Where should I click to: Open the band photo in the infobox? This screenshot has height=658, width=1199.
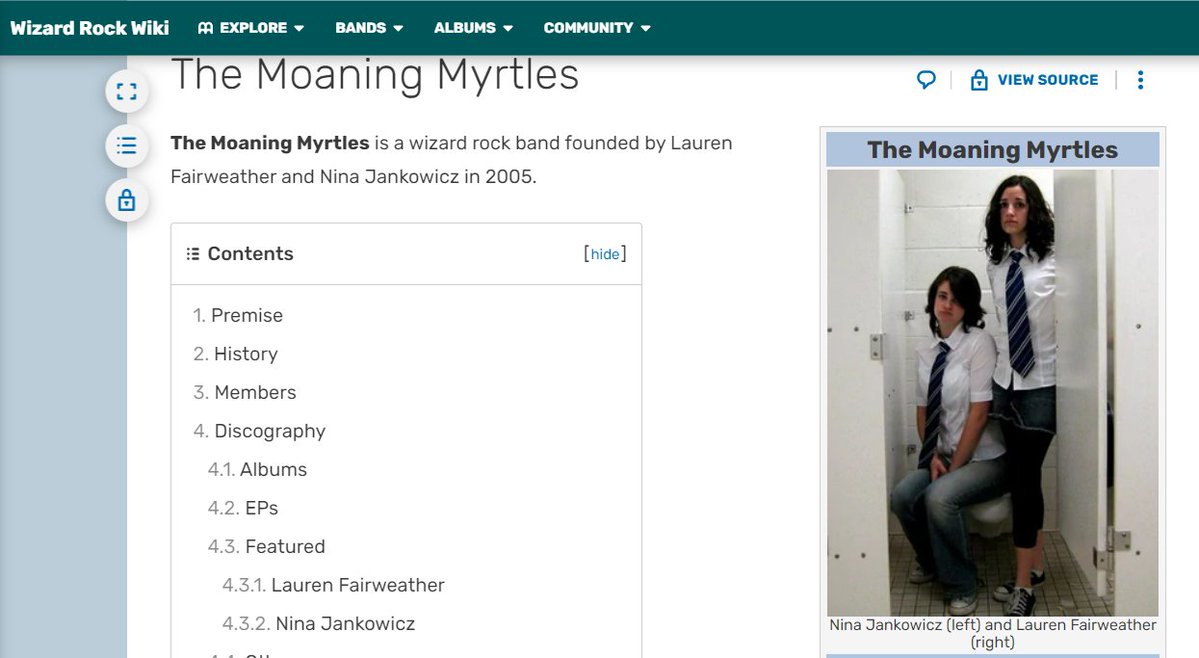[993, 393]
